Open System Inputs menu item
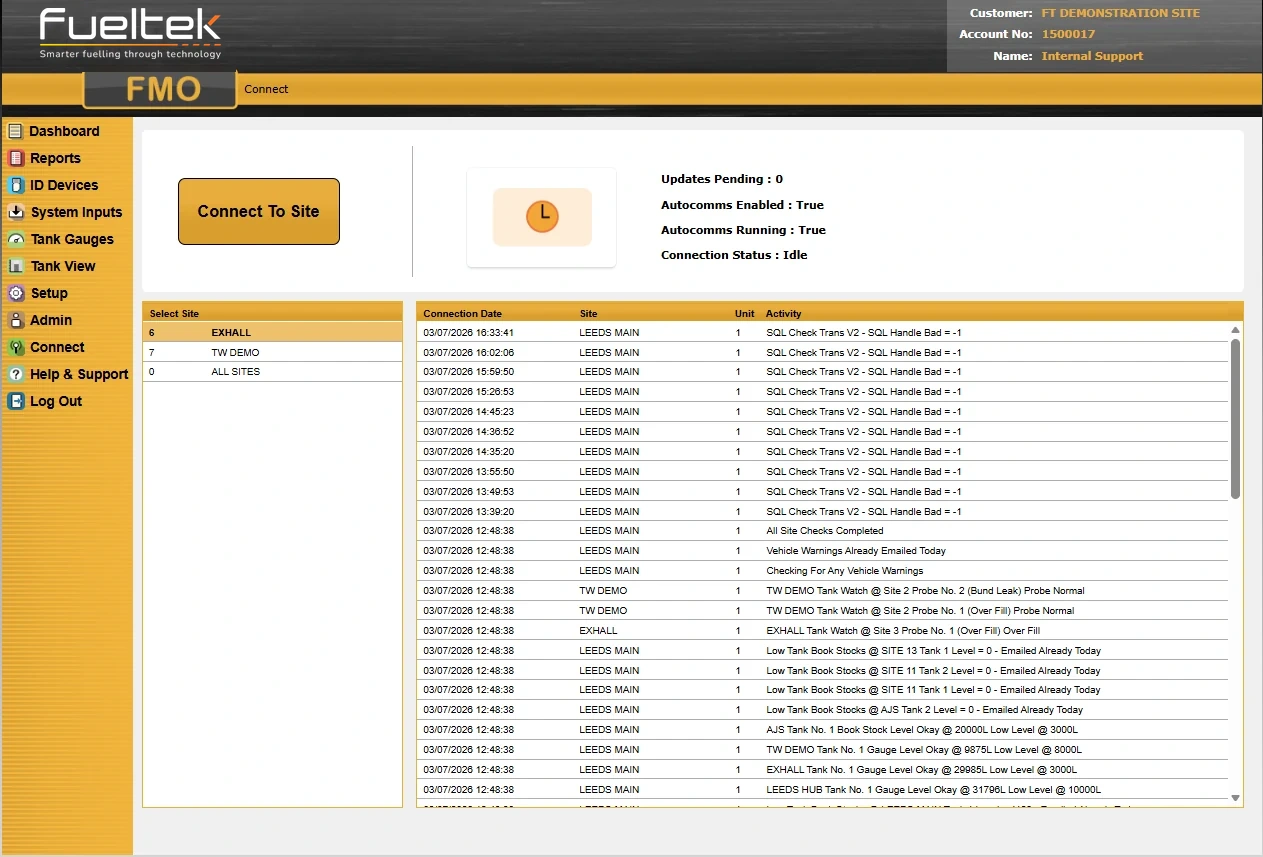Viewport: 1263px width, 857px height. point(76,212)
